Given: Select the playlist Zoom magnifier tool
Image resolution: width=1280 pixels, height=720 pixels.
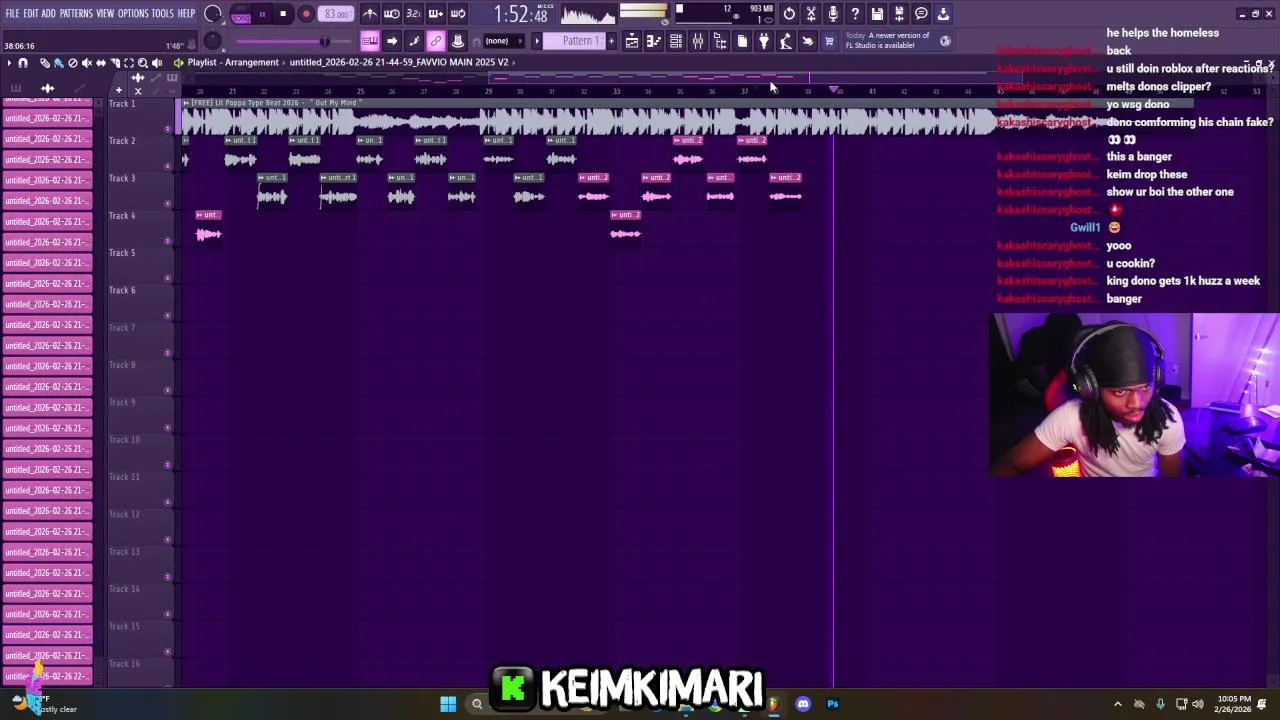Looking at the screenshot, I should 143,63.
